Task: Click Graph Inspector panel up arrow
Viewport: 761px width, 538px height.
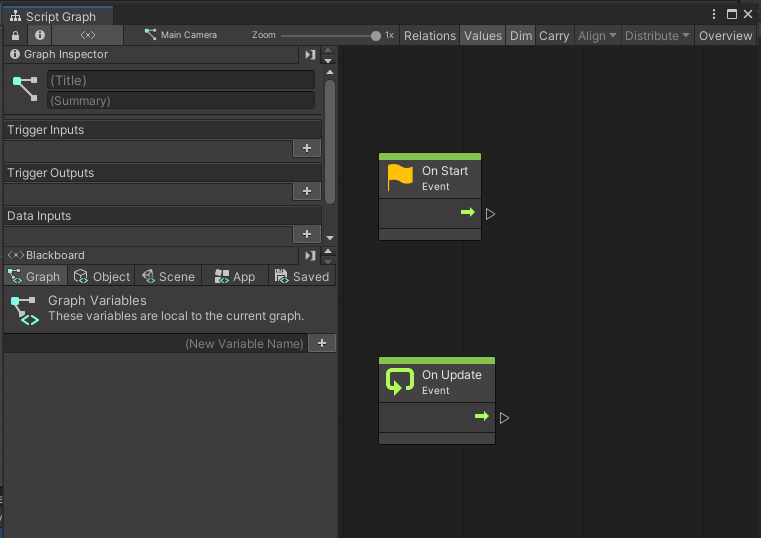Action: coord(328,50)
